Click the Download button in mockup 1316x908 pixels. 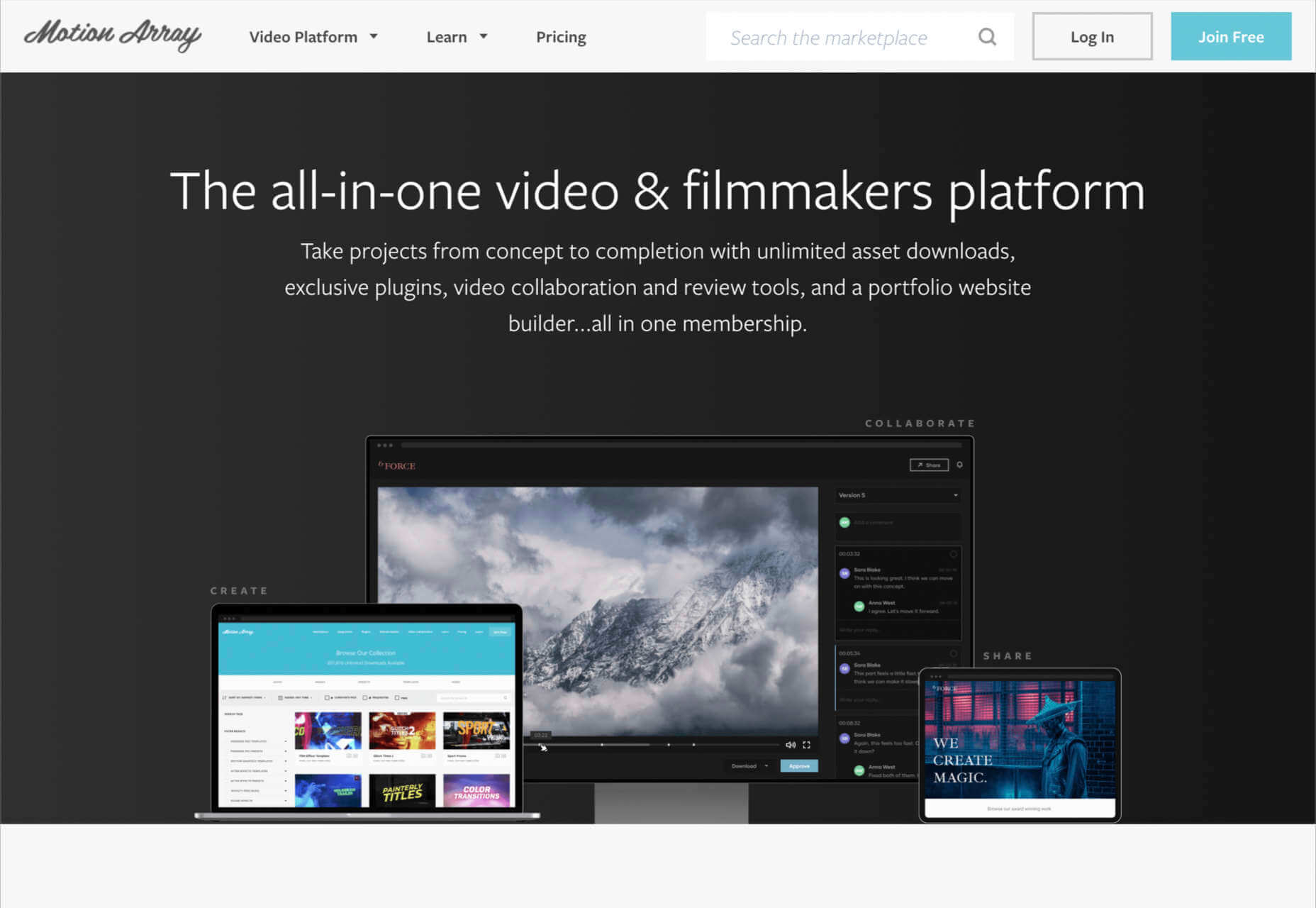tap(749, 766)
